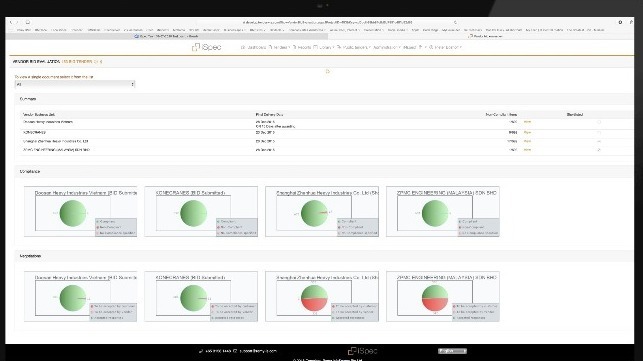The height and width of the screenshot is (361, 643).
Task: Switch to the first browser tab
Action: click(166, 37)
